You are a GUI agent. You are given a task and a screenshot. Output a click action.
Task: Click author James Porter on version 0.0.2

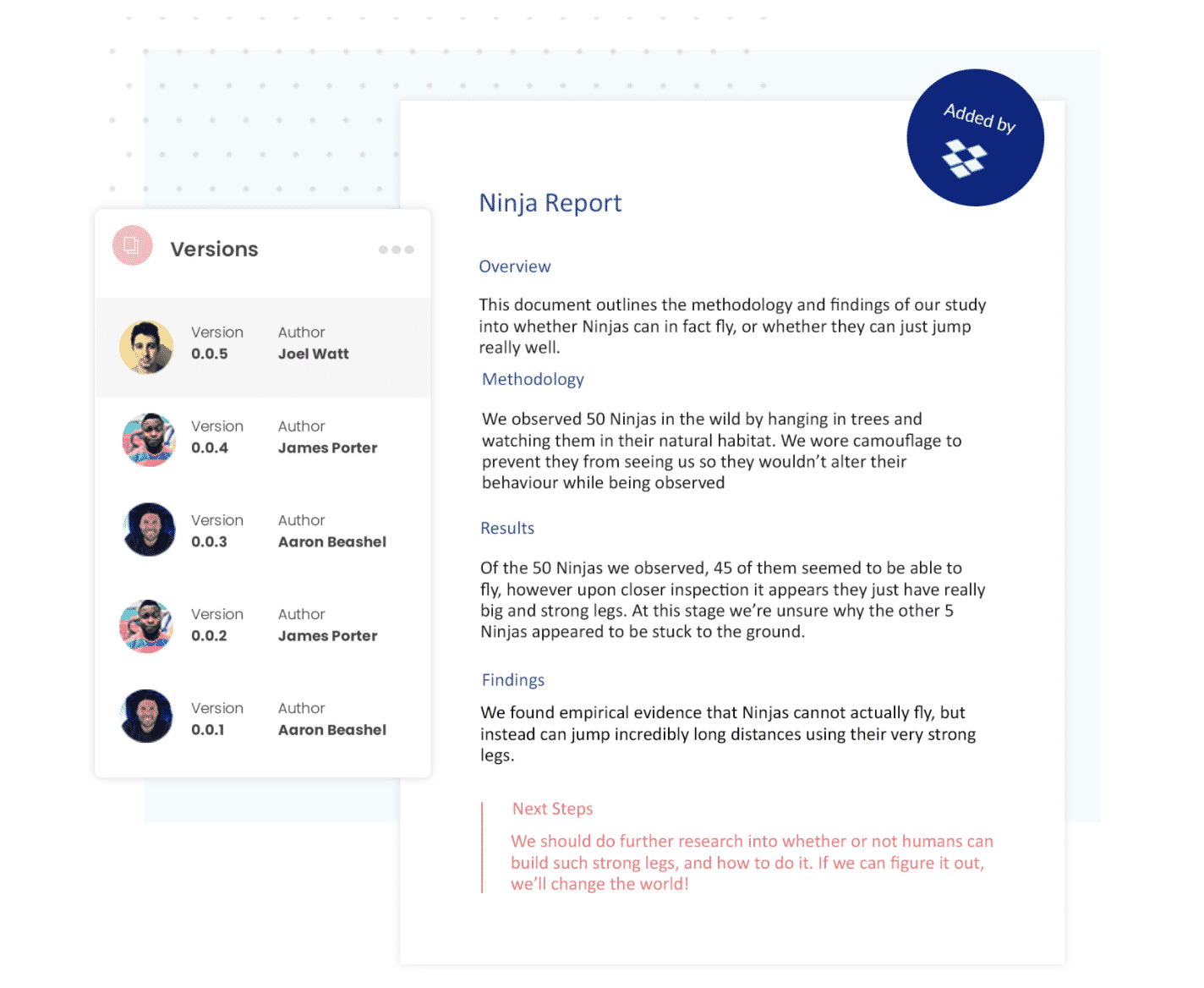pyautogui.click(x=328, y=635)
